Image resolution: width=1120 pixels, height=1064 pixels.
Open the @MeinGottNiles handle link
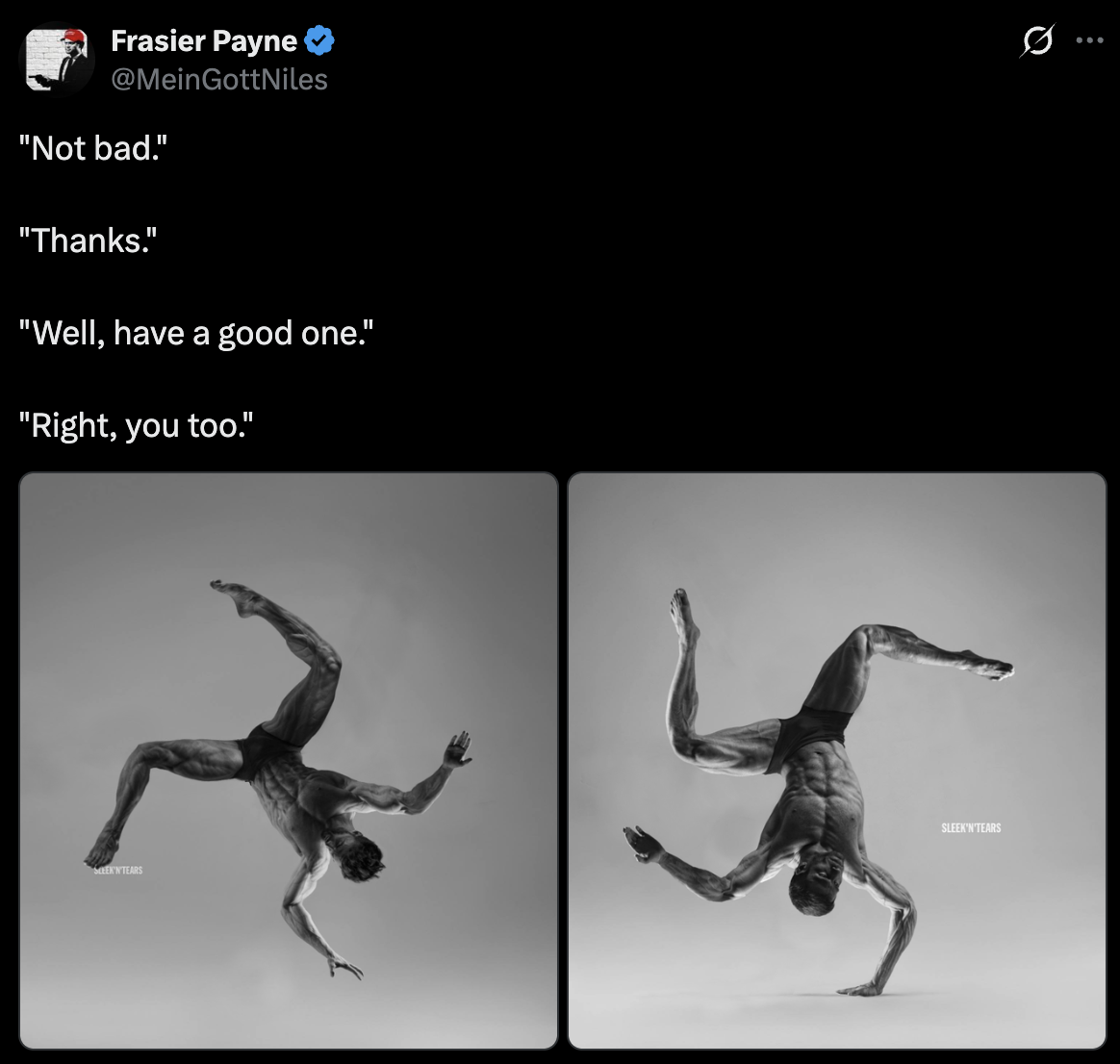point(219,79)
